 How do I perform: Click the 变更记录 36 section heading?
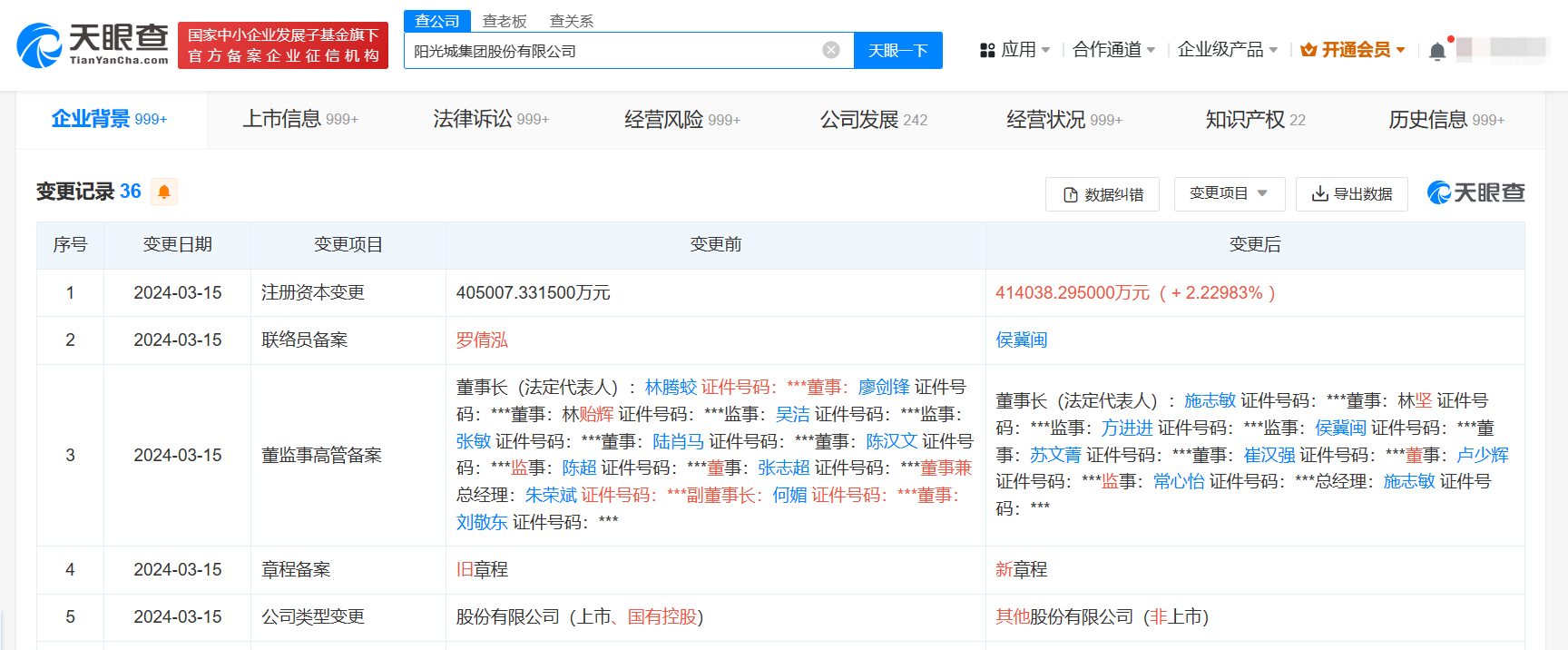[89, 192]
